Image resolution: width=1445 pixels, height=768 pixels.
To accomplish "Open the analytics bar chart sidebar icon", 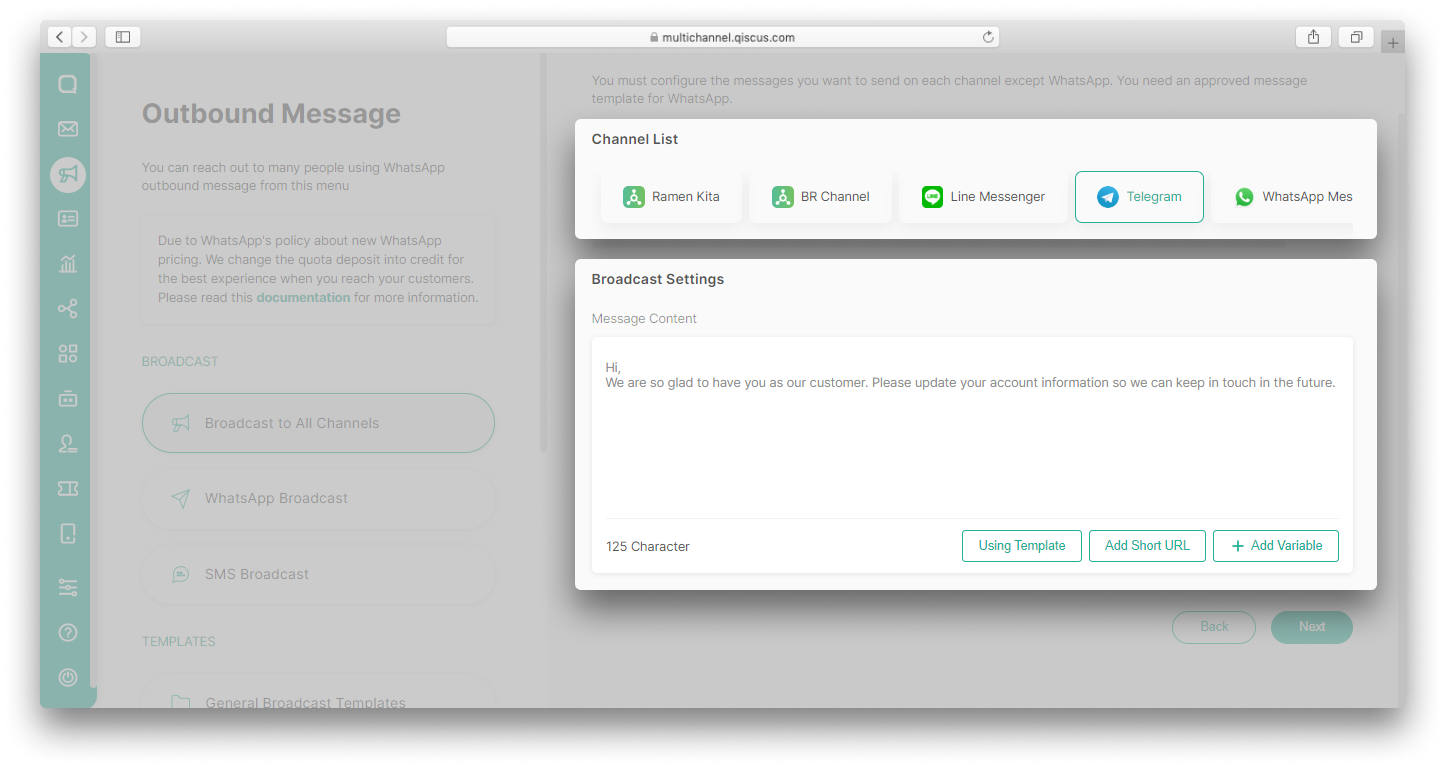I will (68, 264).
